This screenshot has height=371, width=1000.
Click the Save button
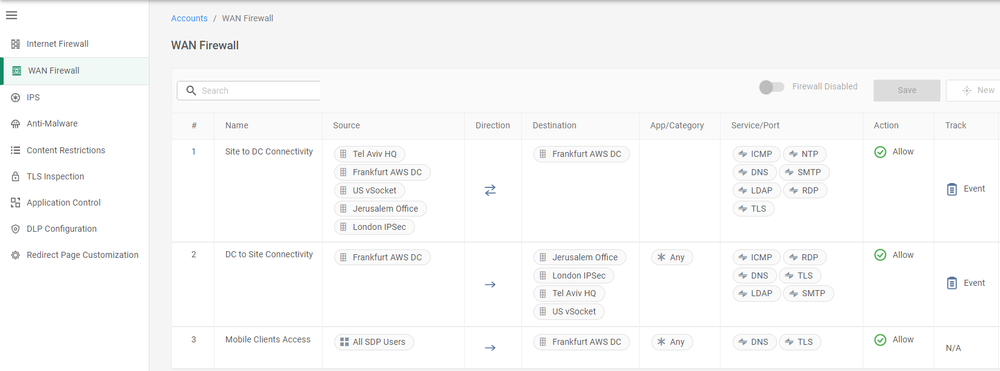coord(907,91)
